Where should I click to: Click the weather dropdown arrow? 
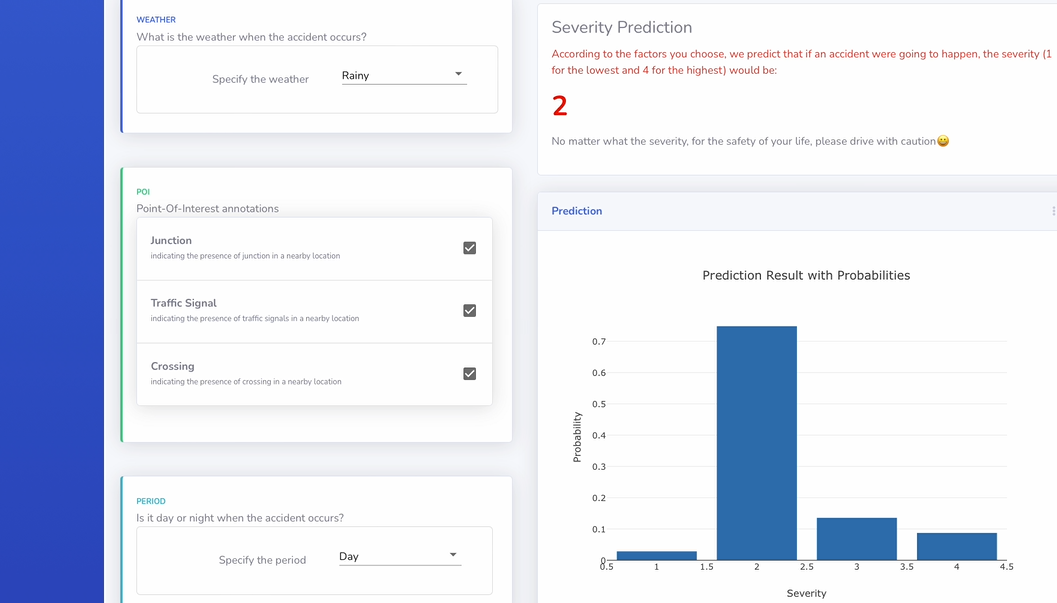coord(459,74)
